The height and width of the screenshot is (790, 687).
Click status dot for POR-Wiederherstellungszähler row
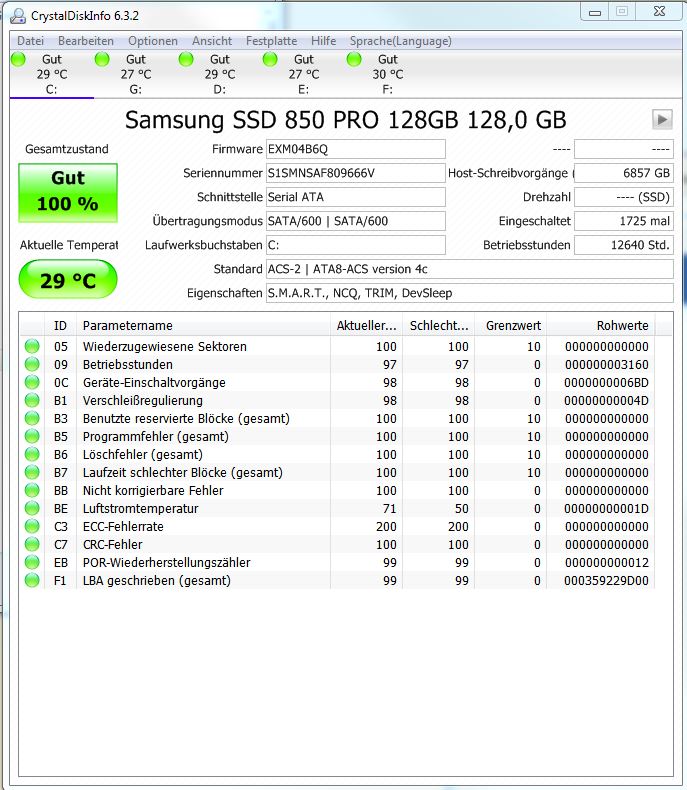[32, 562]
